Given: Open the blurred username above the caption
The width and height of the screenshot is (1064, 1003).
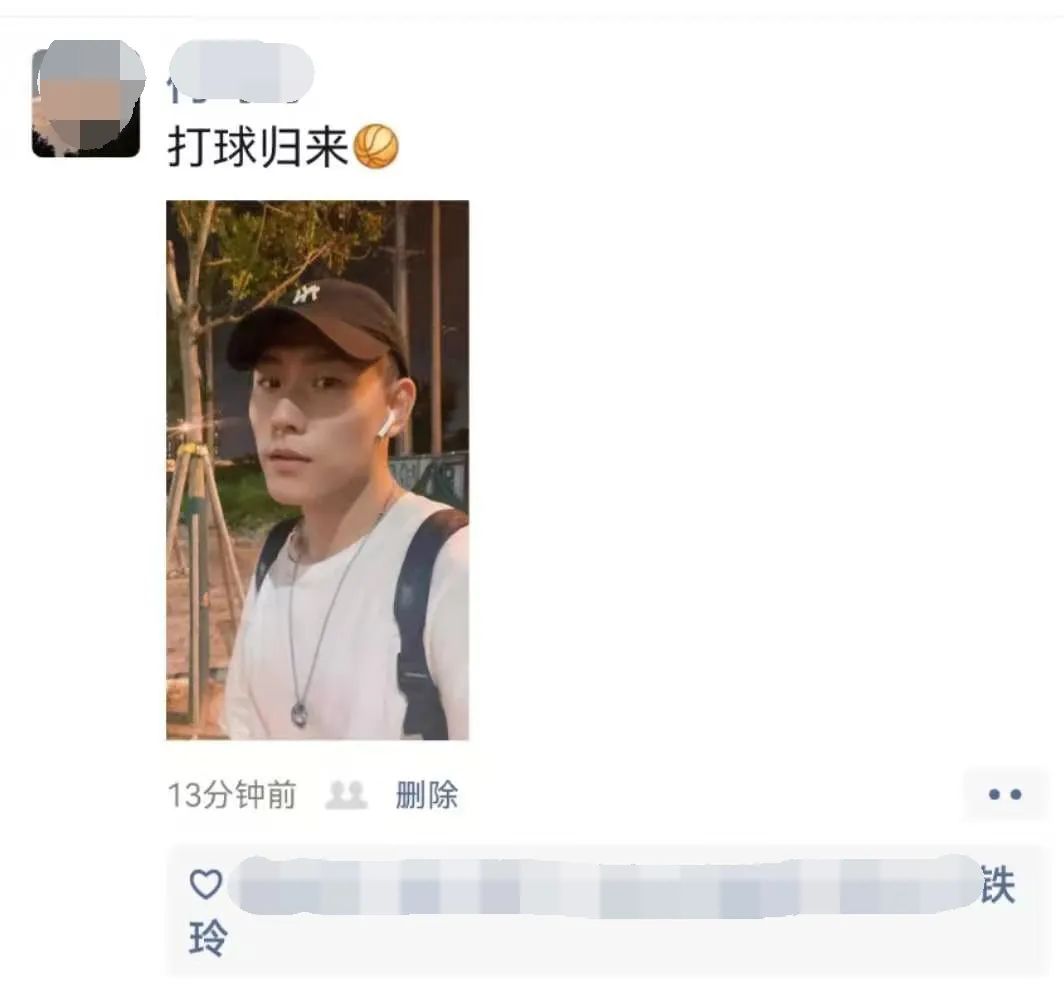Looking at the screenshot, I should 241,72.
